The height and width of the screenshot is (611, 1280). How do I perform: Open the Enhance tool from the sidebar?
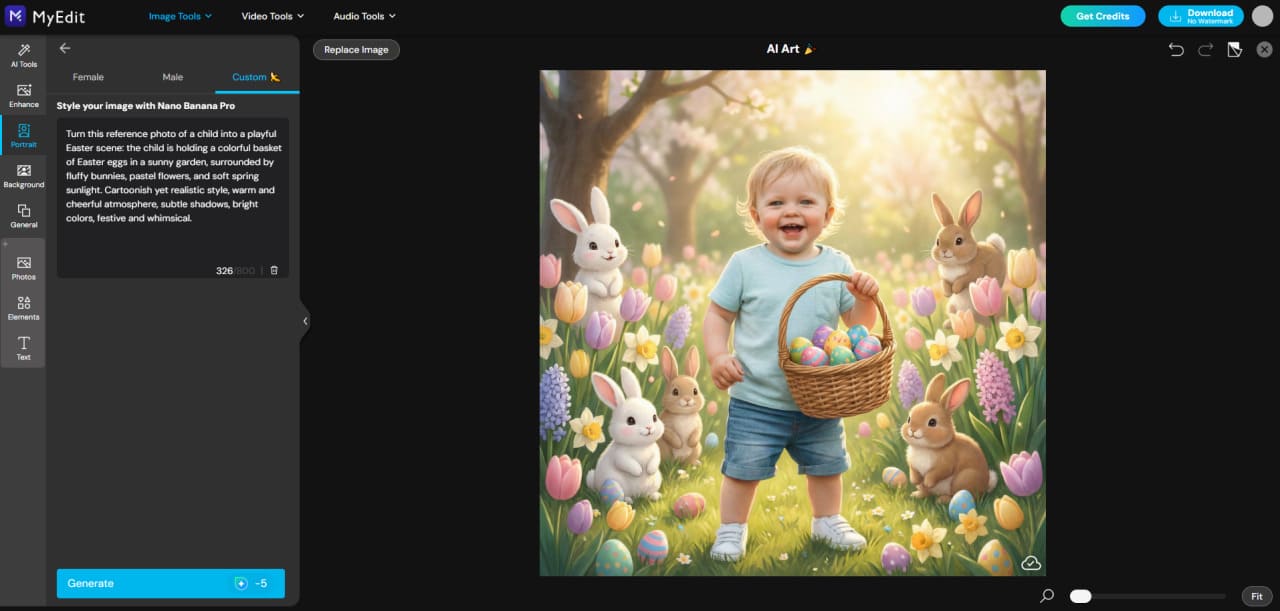[23, 97]
